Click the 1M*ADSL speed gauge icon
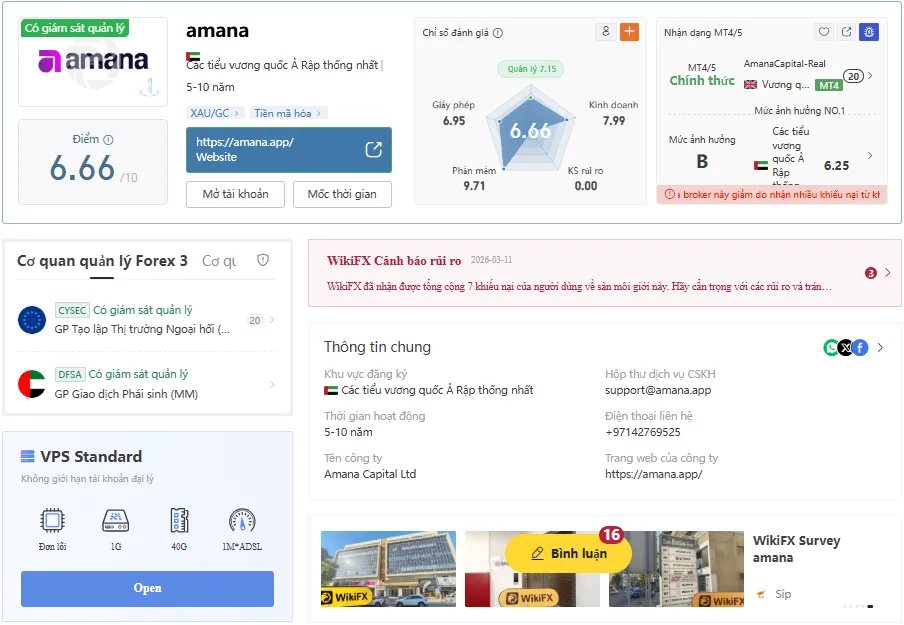Viewport: 904px width, 625px height. point(242,521)
